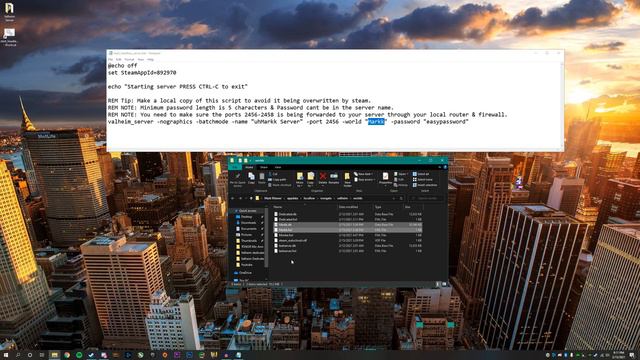Expand Quick access in the navigation pane
This screenshot has height=360, width=640.
[x=247, y=211]
